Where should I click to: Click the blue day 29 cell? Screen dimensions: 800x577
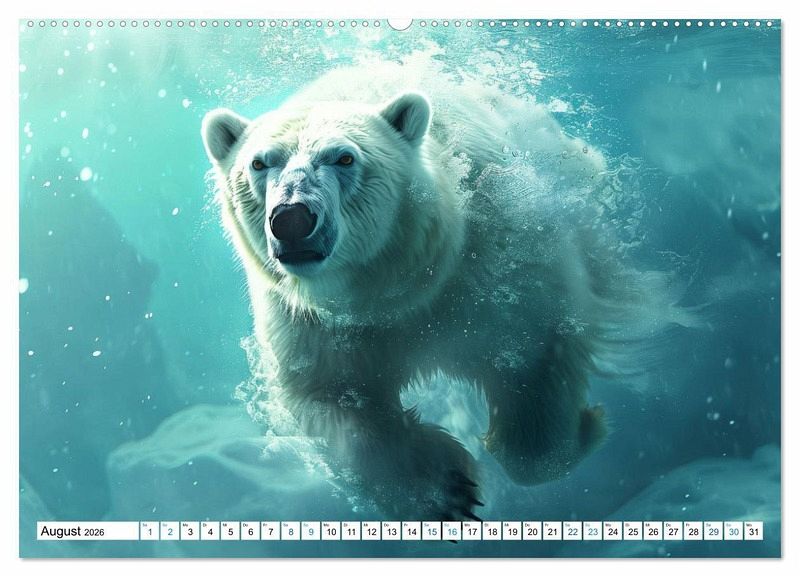pyautogui.click(x=714, y=531)
